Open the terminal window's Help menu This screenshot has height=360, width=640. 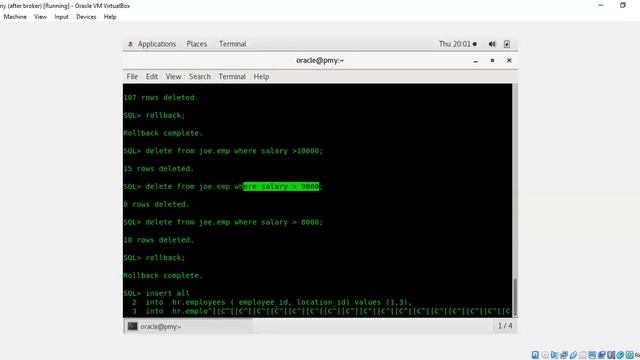point(261,77)
